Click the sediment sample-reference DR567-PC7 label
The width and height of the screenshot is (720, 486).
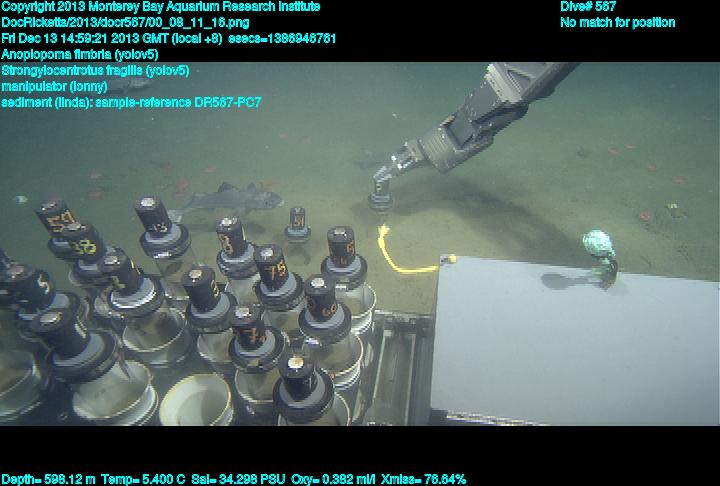(x=131, y=102)
